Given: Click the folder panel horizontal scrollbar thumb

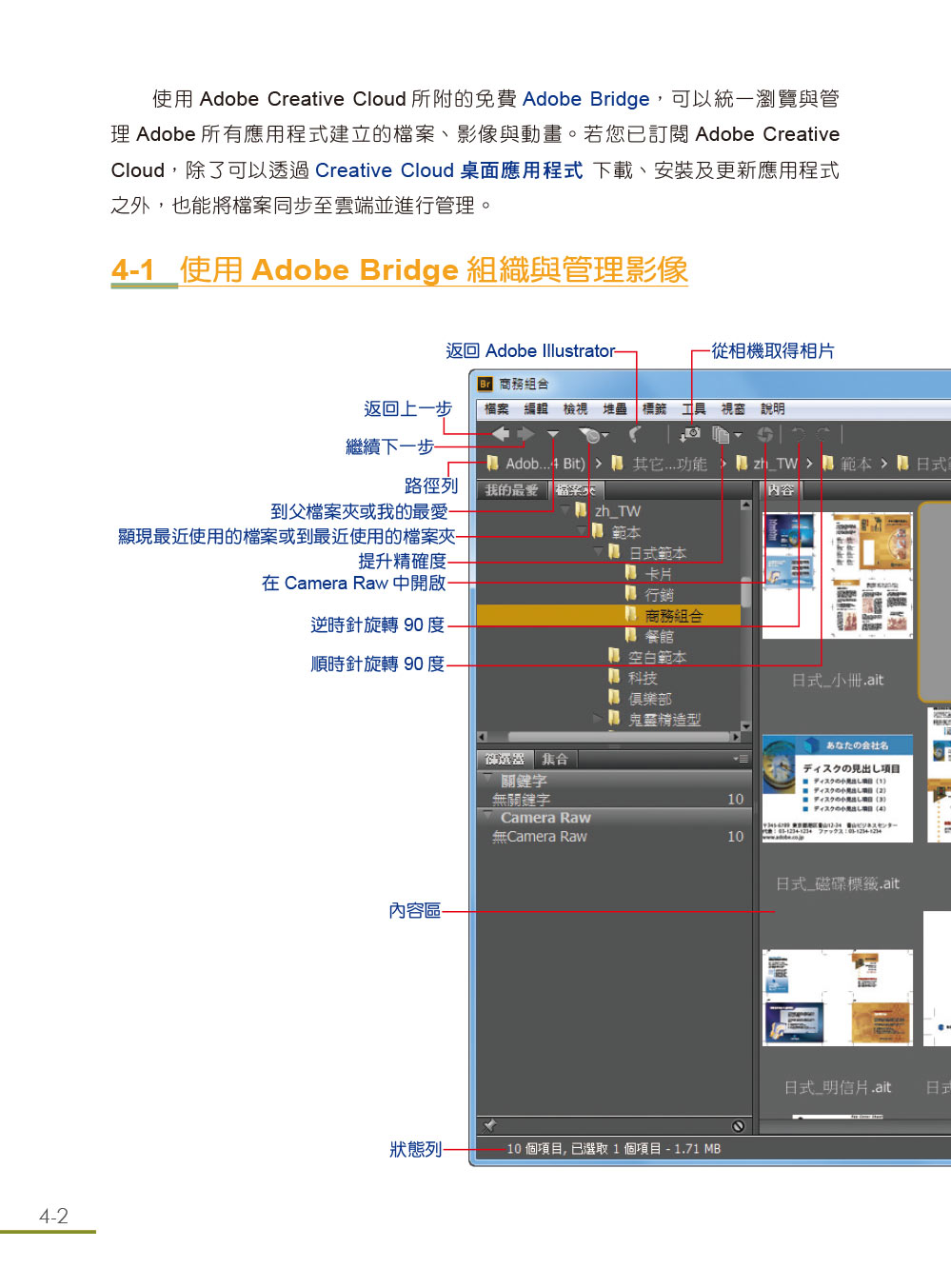Looking at the screenshot, I should point(621,737).
